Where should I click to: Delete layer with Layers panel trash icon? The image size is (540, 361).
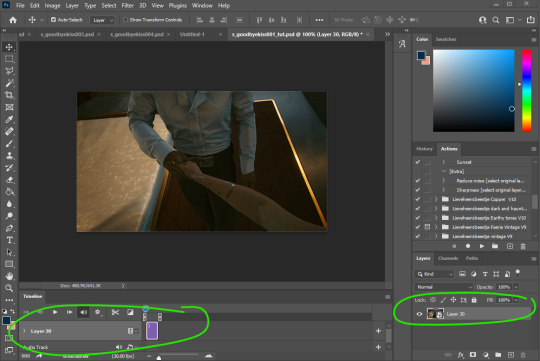click(x=523, y=355)
